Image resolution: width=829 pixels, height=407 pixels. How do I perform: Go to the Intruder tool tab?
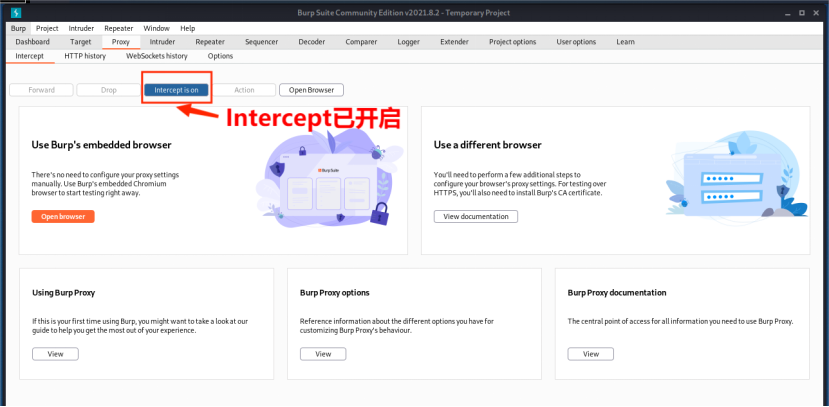162,42
